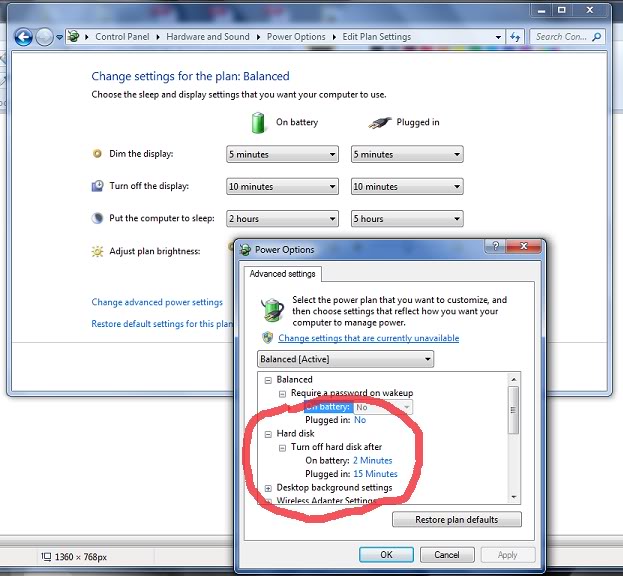Click the Help question mark button
This screenshot has height=576, width=623.
pyautogui.click(x=495, y=246)
